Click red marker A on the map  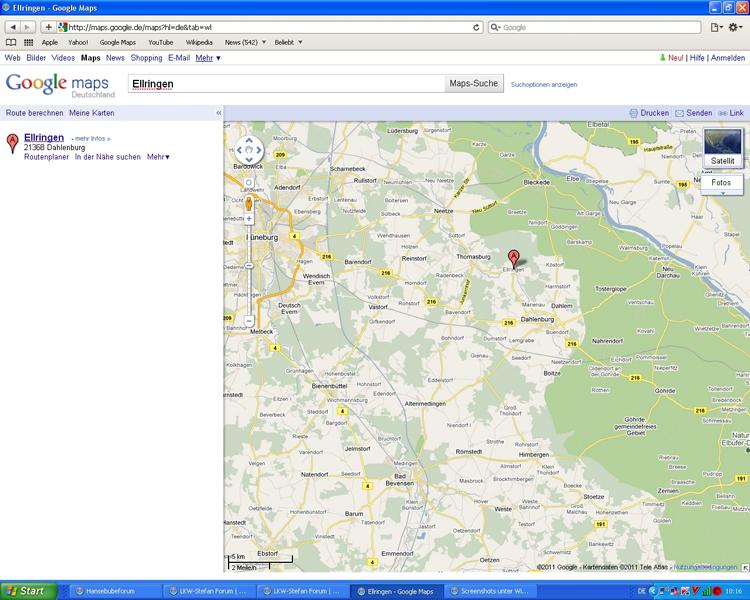tap(513, 259)
